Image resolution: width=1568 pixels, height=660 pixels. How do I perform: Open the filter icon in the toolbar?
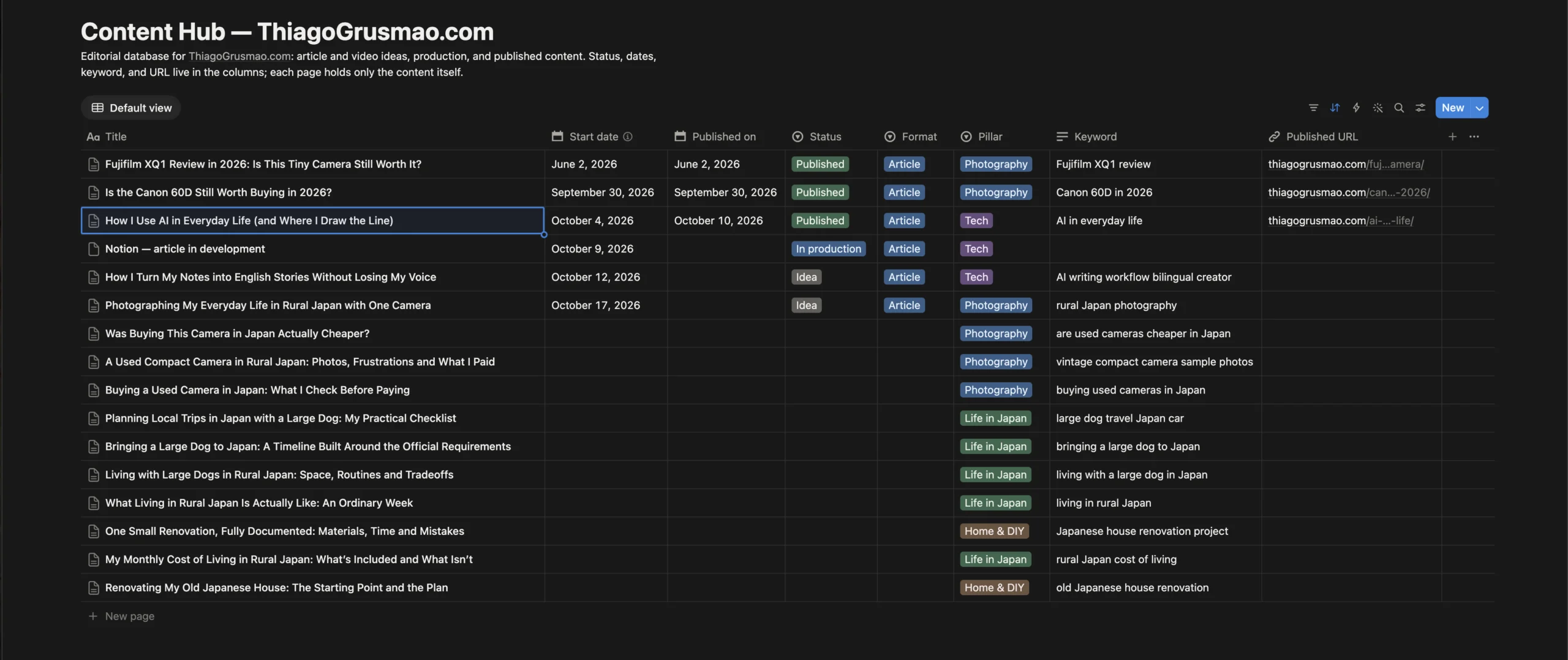coord(1313,108)
